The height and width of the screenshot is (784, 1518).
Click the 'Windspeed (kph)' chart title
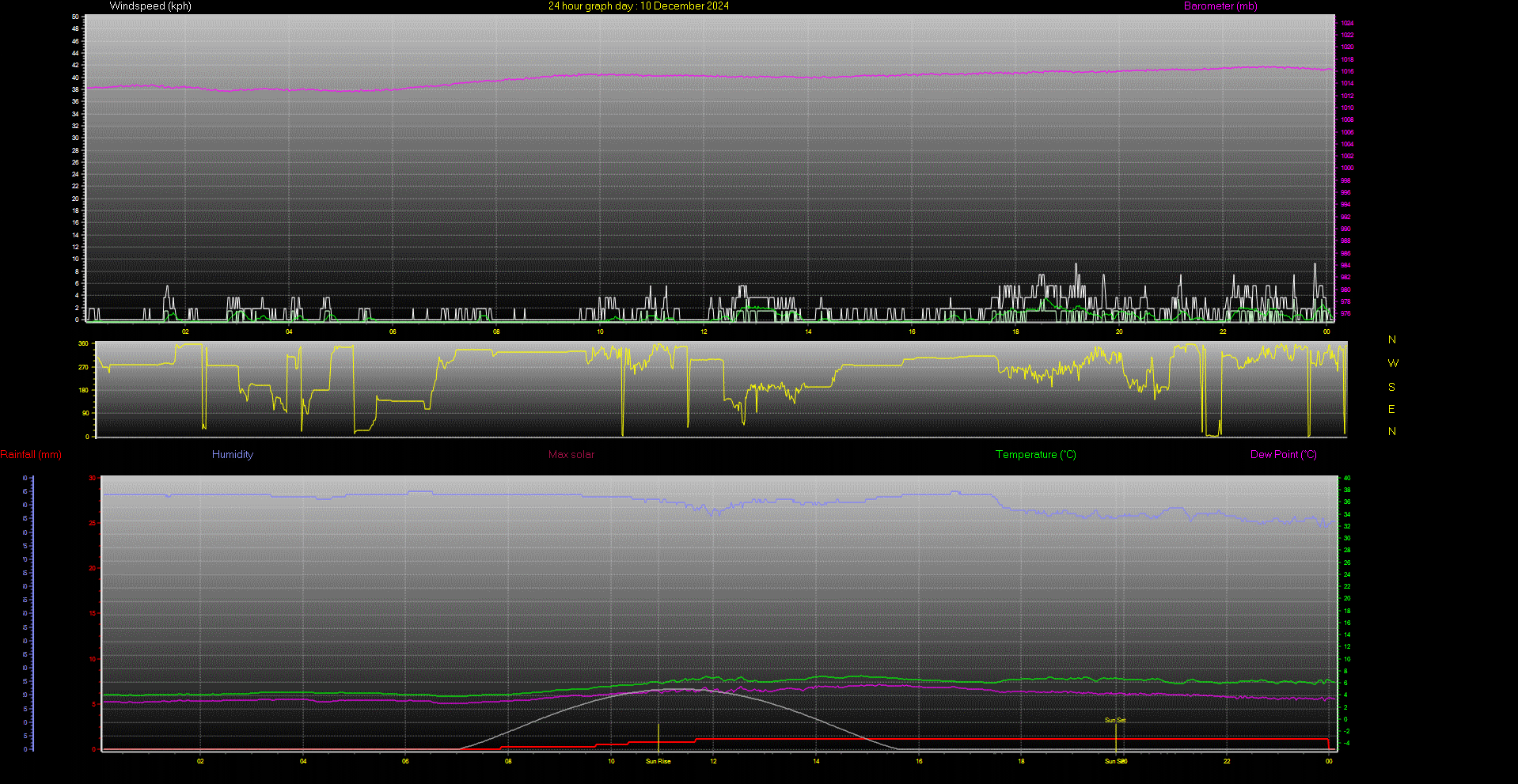(x=150, y=6)
